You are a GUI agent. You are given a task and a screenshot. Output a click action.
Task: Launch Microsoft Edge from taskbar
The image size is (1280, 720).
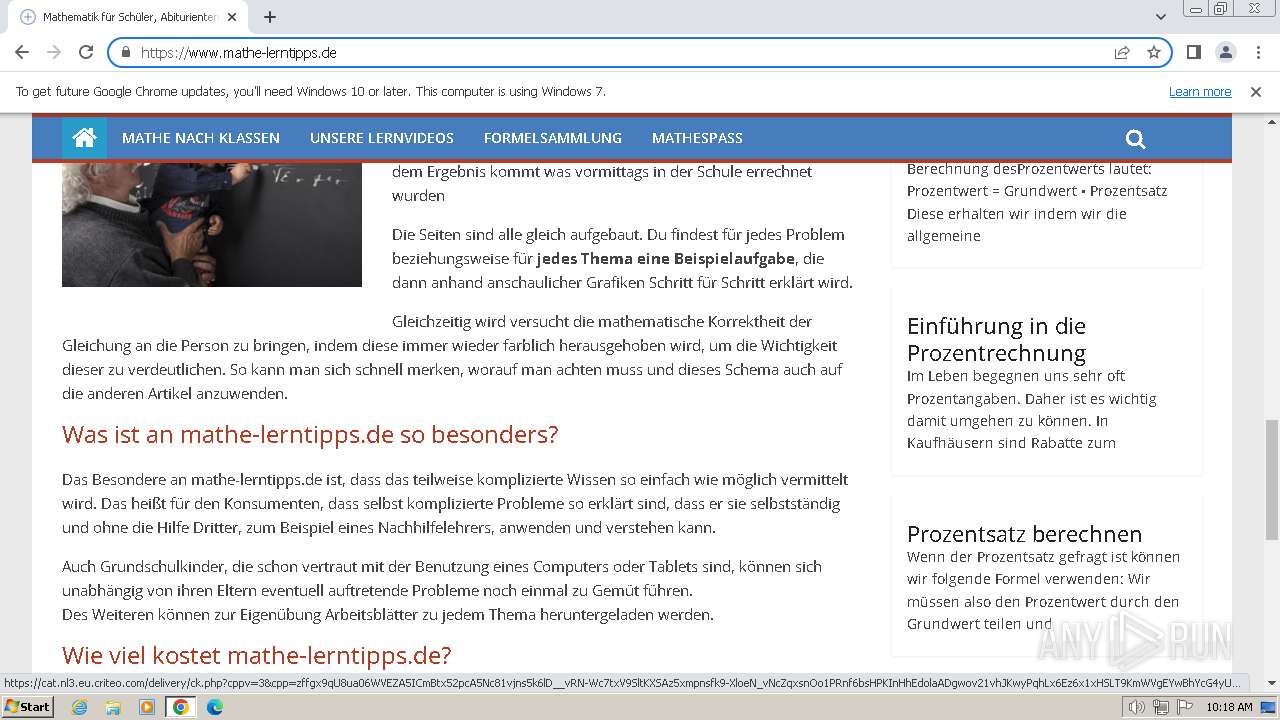tap(215, 707)
